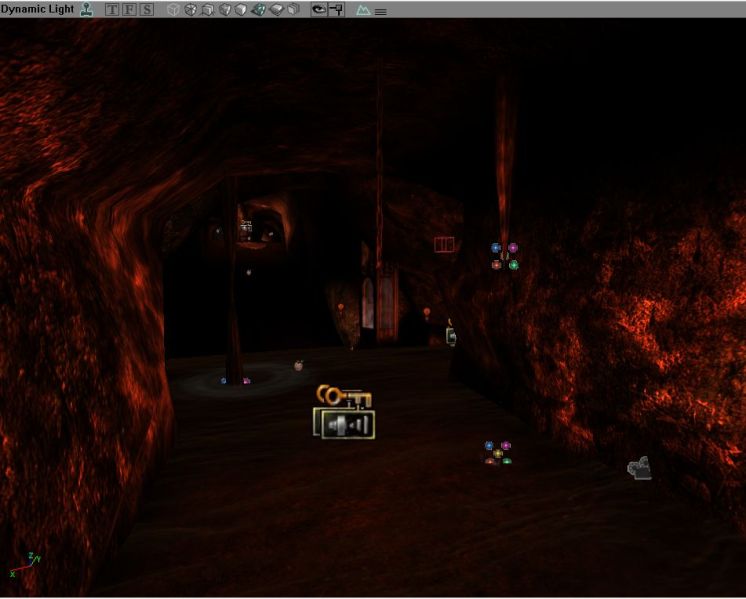Screen dimensions: 746x599
Task: Select the arched doorway mesh in distance
Action: point(368,304)
